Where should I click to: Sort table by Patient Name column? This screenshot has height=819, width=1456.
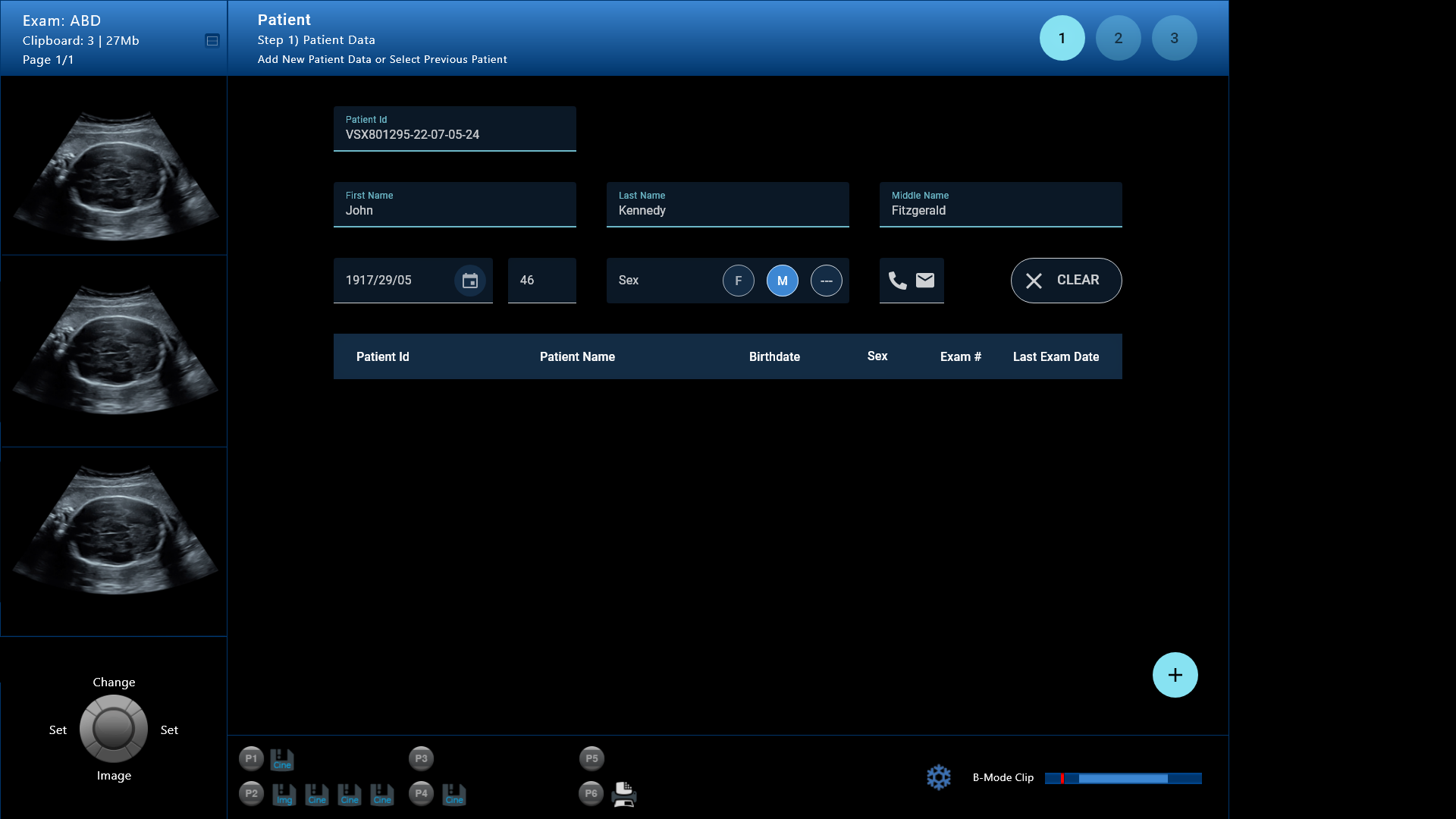pyautogui.click(x=577, y=356)
